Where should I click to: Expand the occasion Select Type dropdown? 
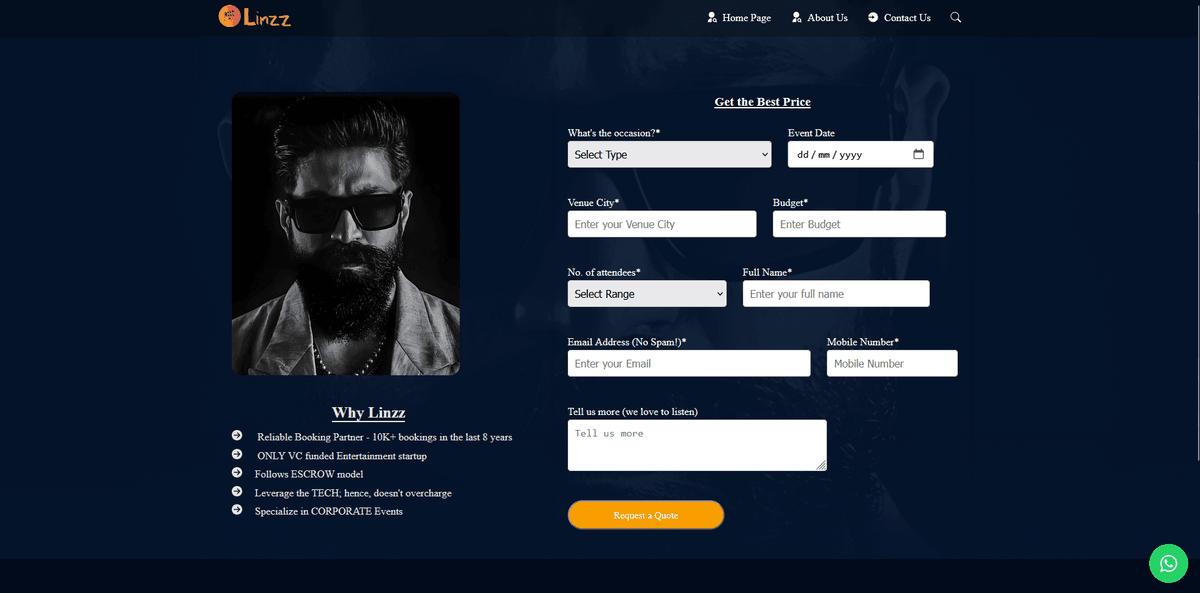click(669, 155)
